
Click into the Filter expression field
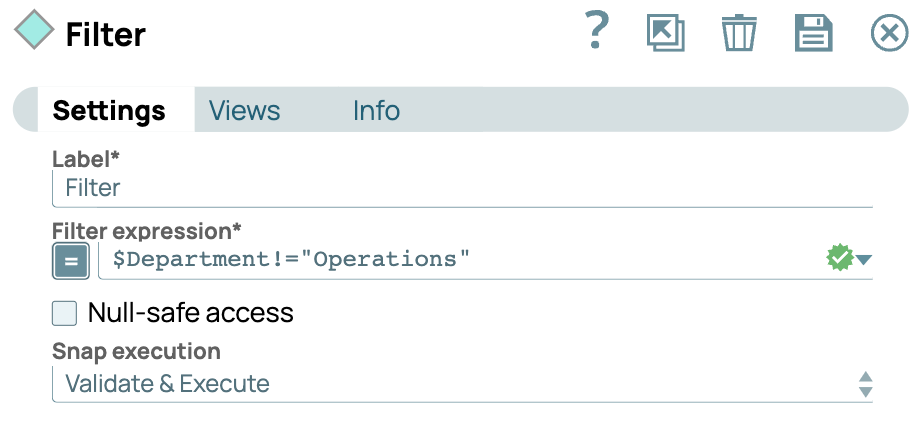tap(460, 260)
